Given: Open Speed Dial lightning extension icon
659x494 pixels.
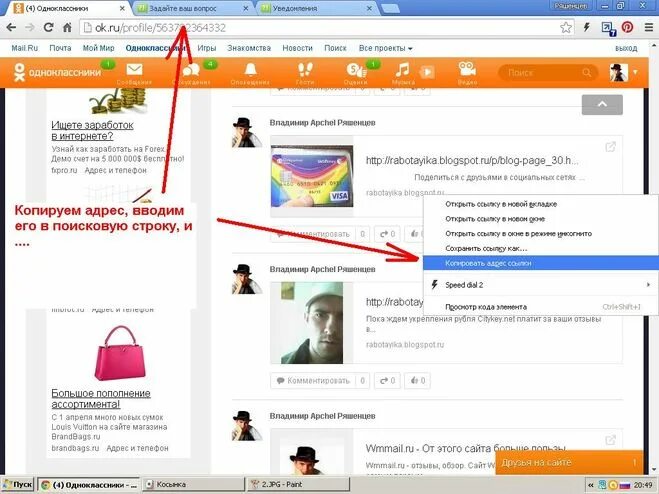Looking at the screenshot, I should (587, 28).
